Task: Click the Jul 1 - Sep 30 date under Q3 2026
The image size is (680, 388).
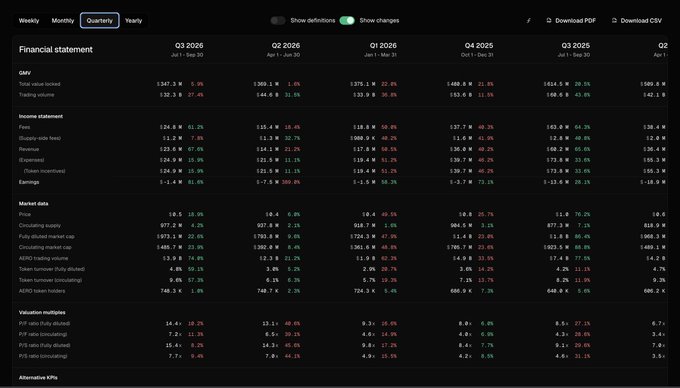Action: [187, 55]
